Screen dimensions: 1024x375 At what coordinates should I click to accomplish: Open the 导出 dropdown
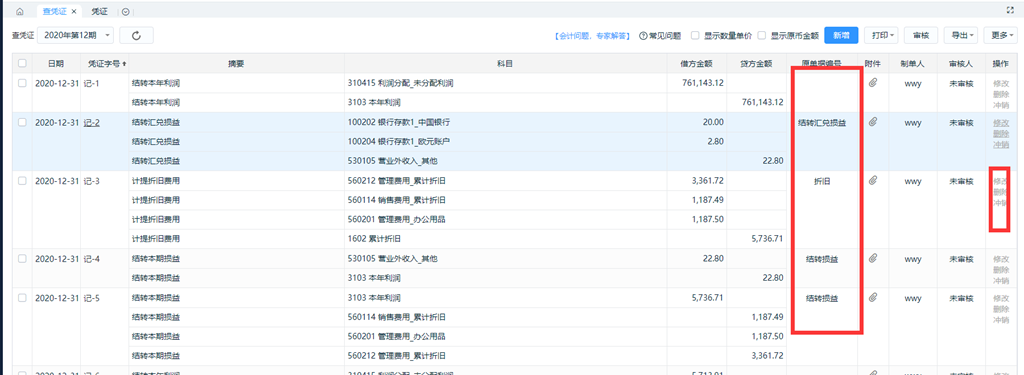coord(961,35)
